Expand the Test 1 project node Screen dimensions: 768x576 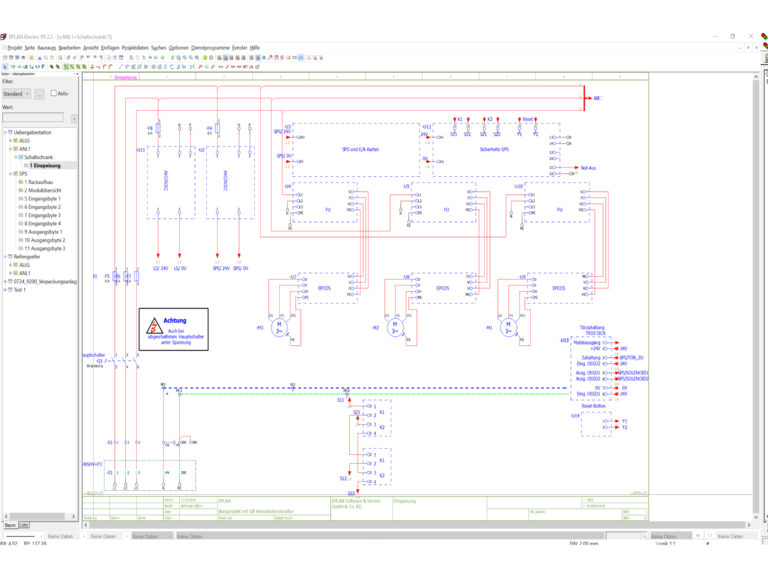[x=5, y=290]
